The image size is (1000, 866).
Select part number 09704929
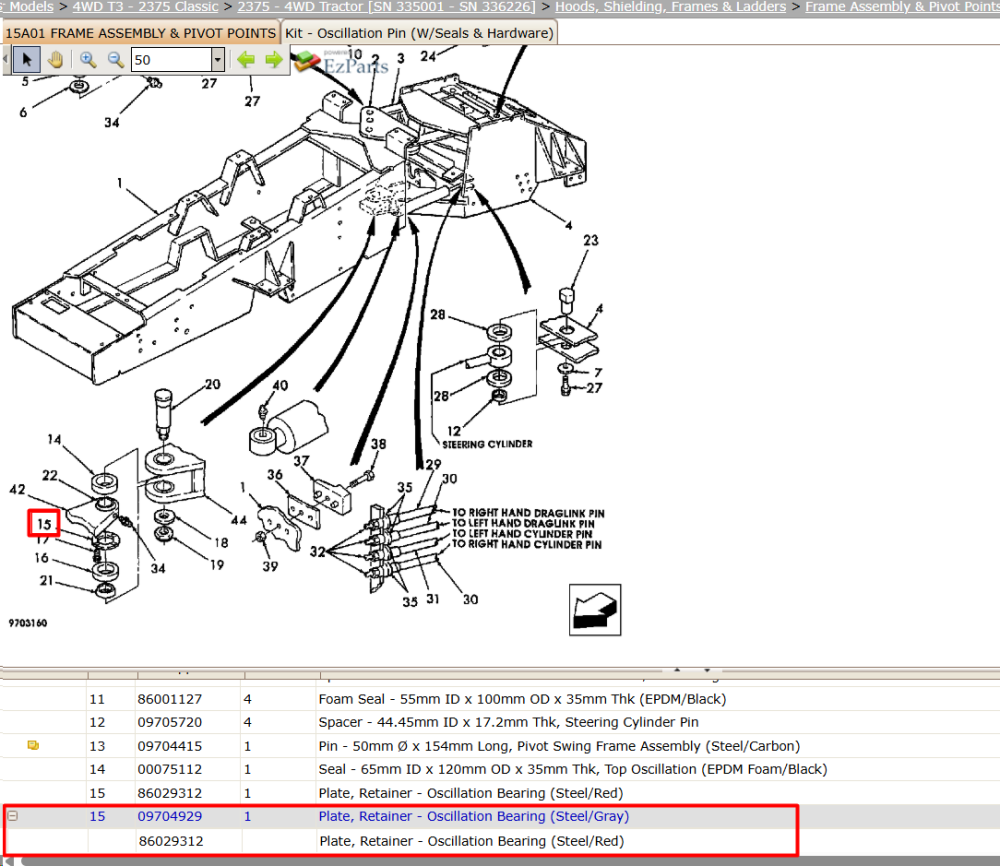[170, 816]
